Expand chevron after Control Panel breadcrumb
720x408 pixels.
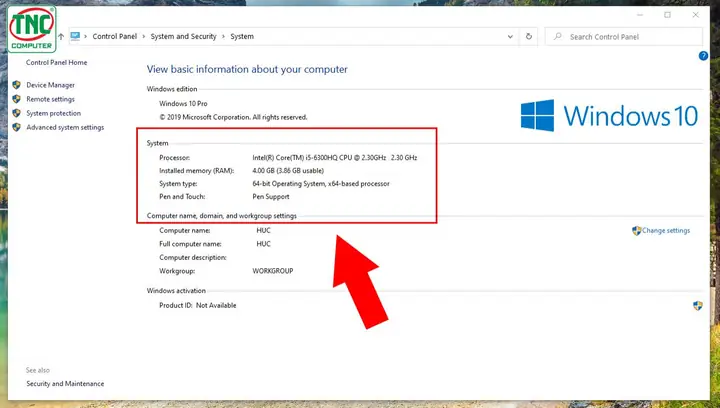[x=144, y=36]
